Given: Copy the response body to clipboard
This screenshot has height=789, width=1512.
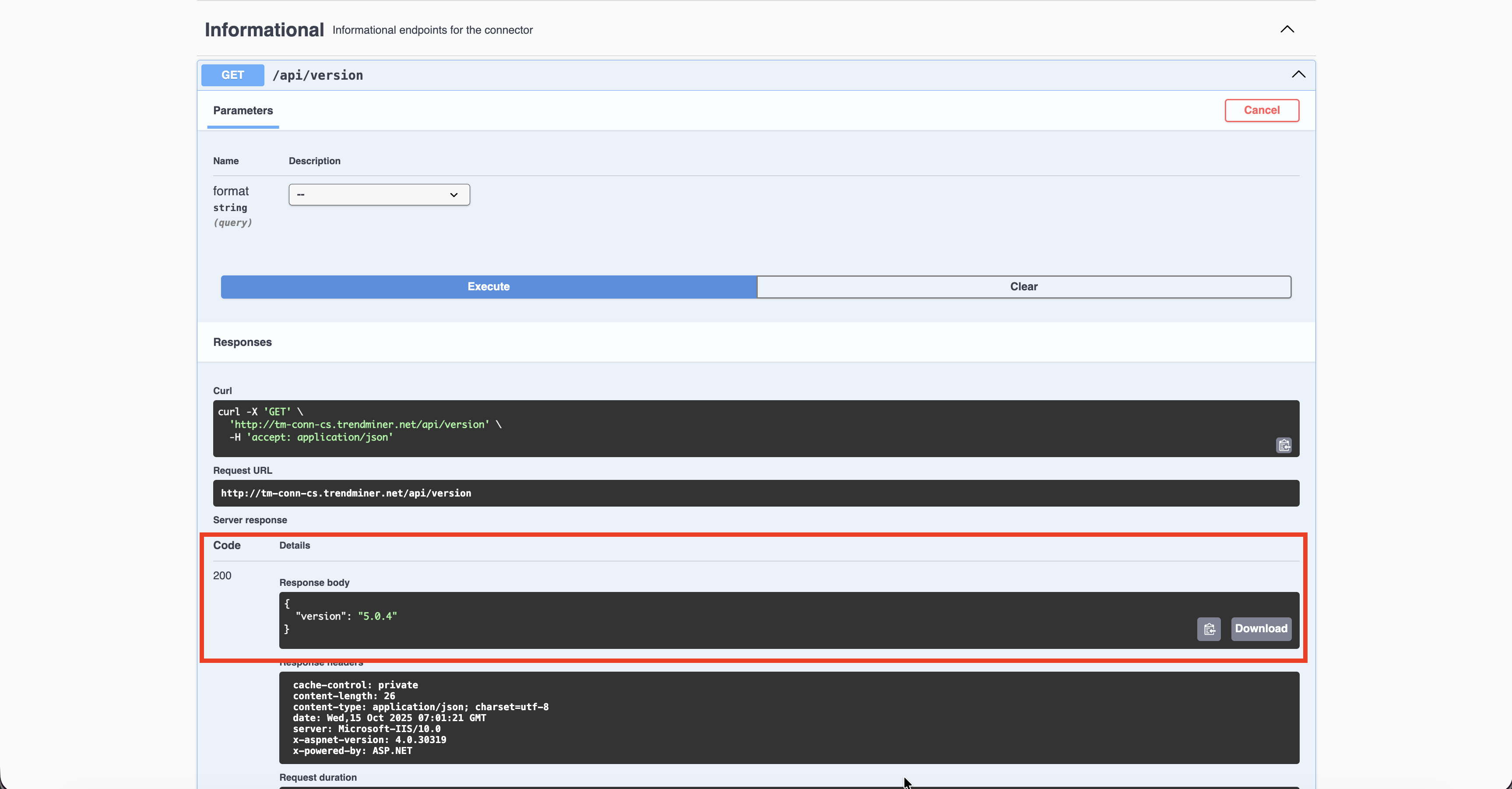Looking at the screenshot, I should pos(1209,629).
